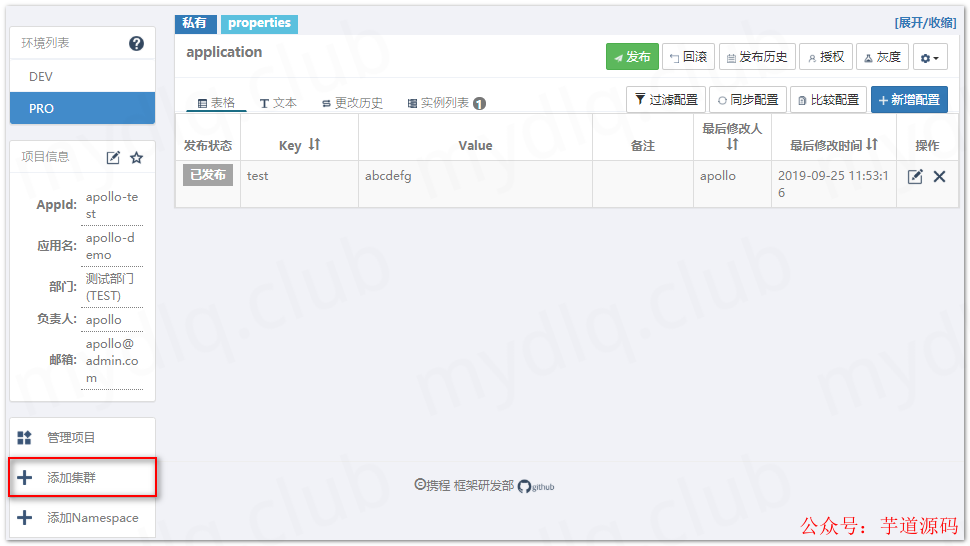Click the 私有 label badge

point(195,23)
